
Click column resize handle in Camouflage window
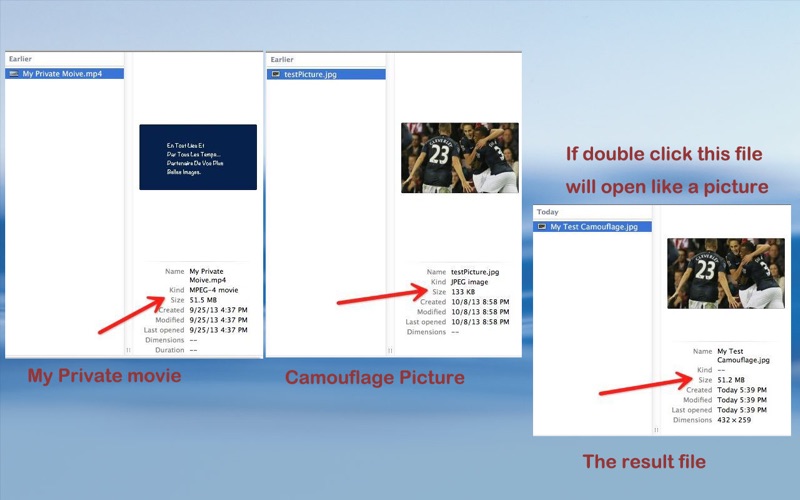[656, 430]
